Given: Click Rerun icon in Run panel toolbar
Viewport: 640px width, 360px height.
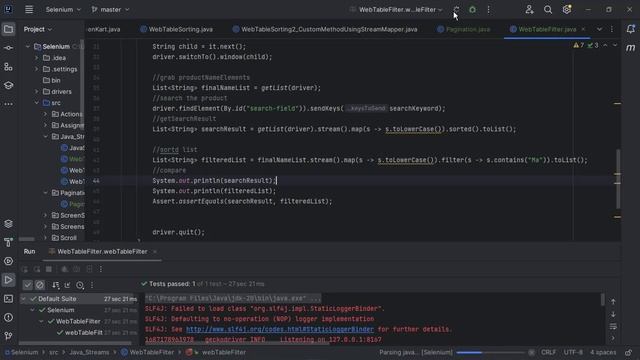Looking at the screenshot, I should (24, 269).
